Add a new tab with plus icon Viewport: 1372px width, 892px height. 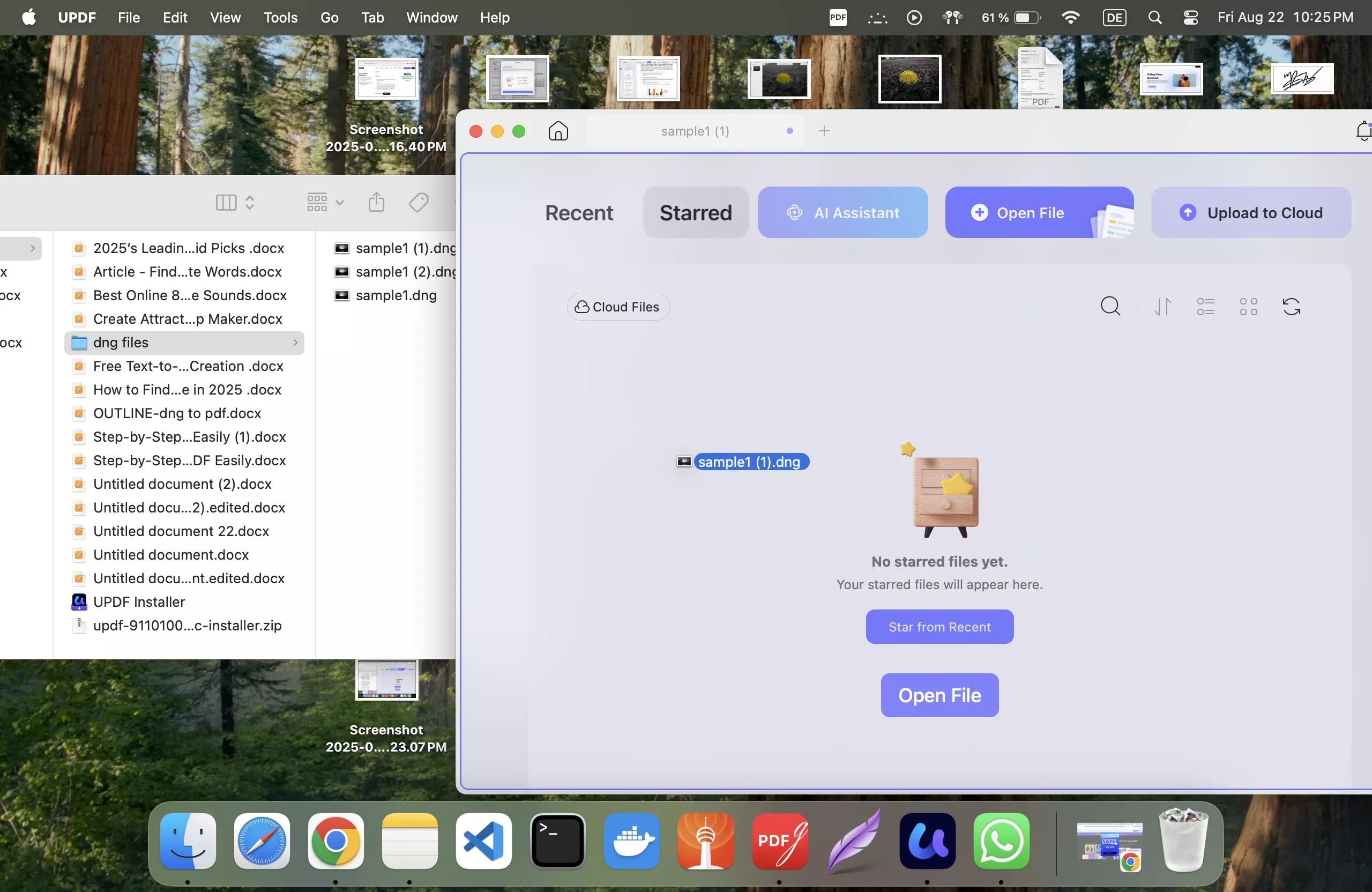click(824, 131)
